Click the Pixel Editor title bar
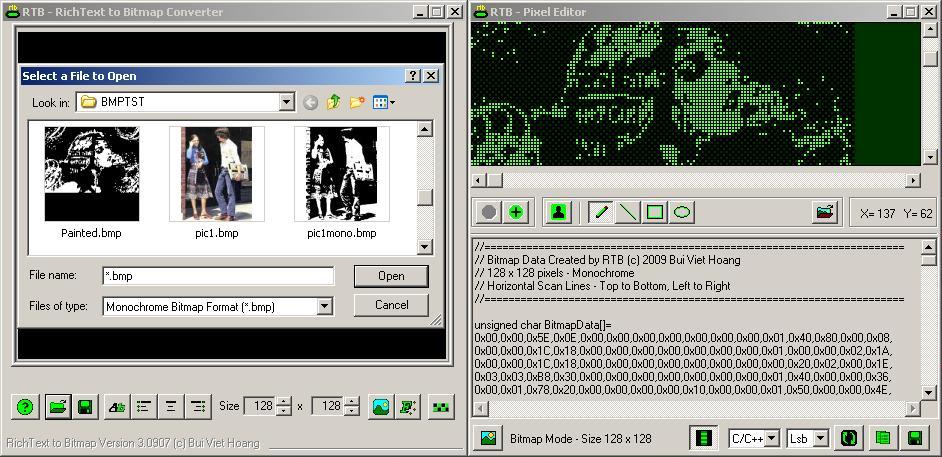 coord(706,11)
